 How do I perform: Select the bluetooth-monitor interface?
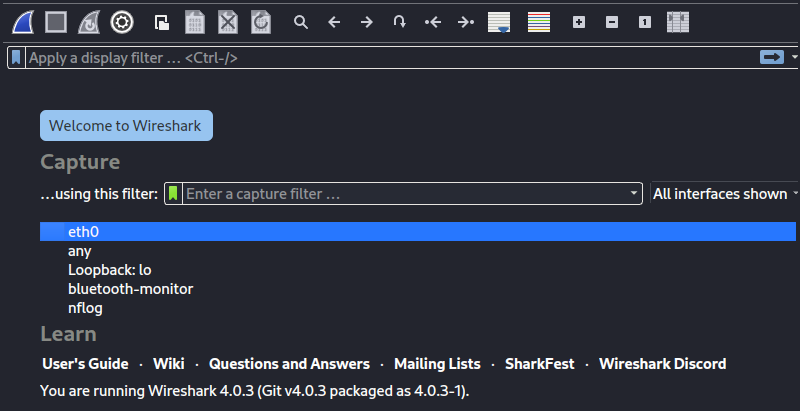pos(418,289)
